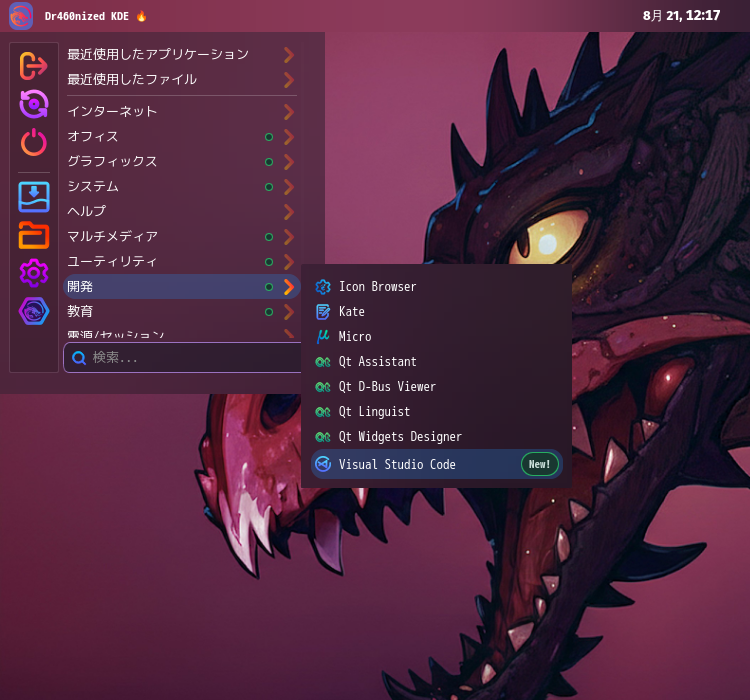Click the Micro editor mu icon
750x700 pixels.
point(323,336)
